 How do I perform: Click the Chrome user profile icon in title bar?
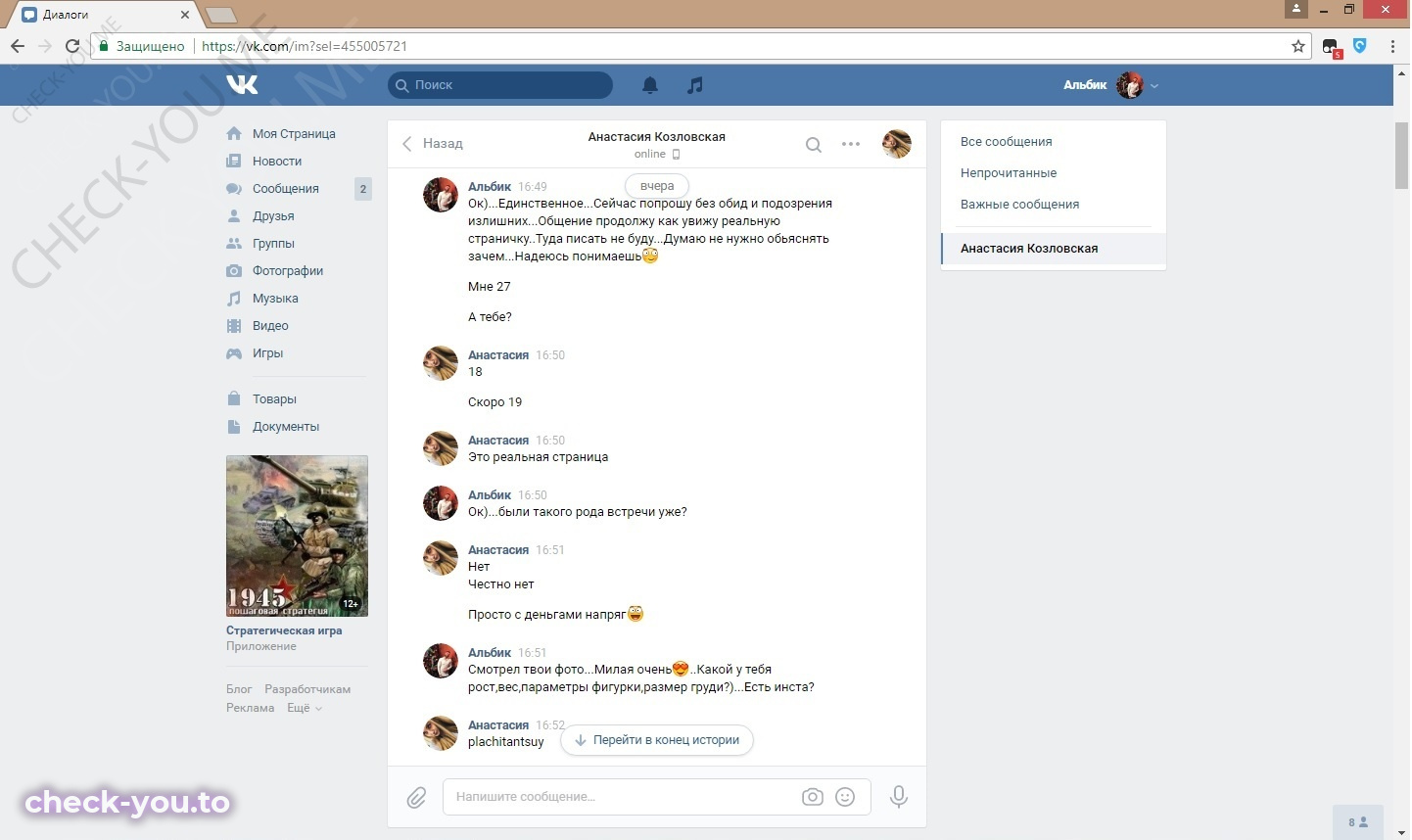click(1295, 9)
